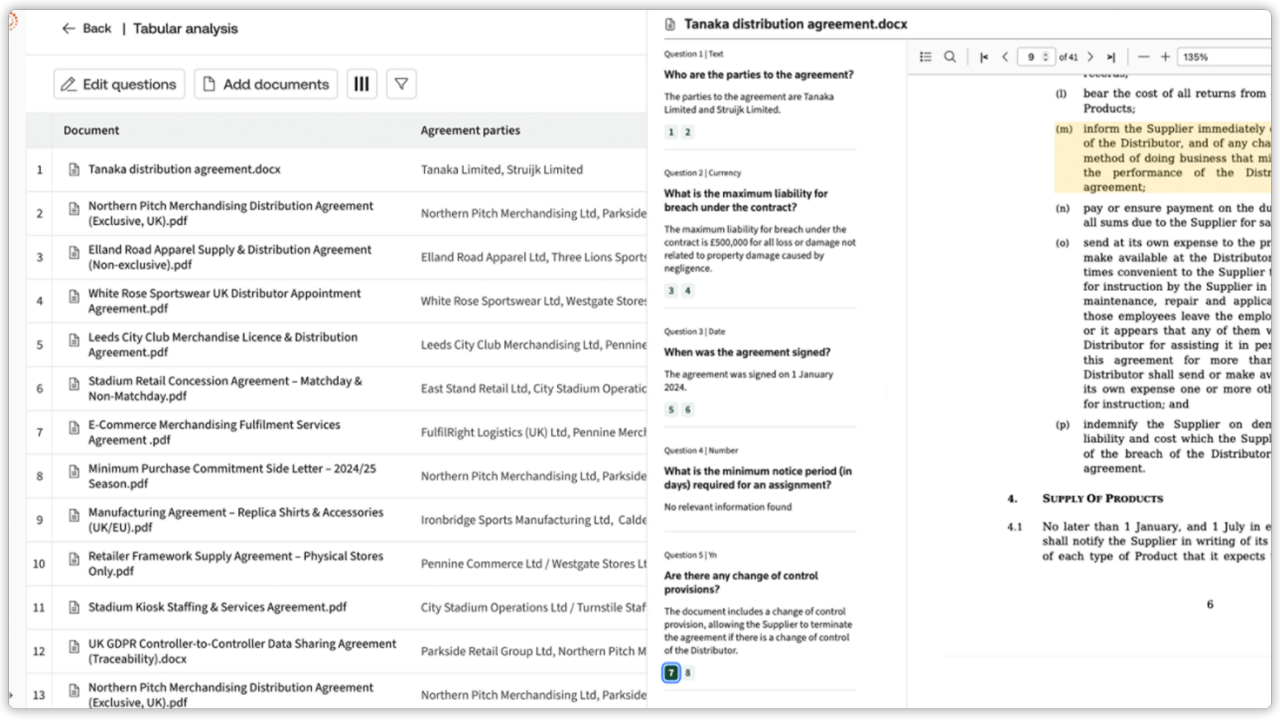Screen dimensions: 1280x720
Task: Open Minimum Purchase Commitment Side Letter row
Action: 232,476
